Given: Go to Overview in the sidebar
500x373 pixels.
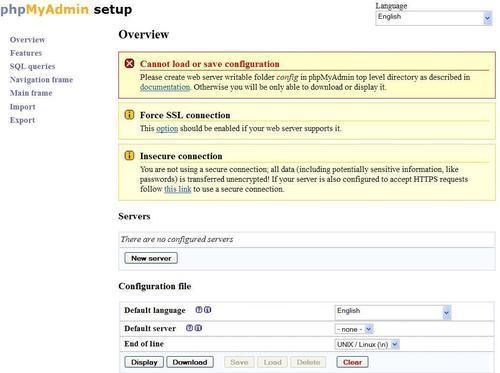Looking at the screenshot, I should (27, 40).
